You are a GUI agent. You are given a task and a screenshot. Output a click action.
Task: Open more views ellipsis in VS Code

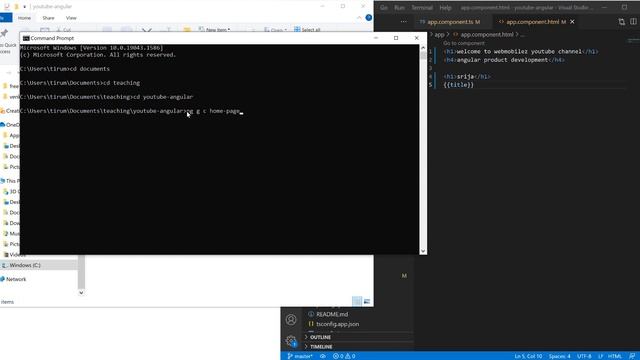tap(403, 22)
